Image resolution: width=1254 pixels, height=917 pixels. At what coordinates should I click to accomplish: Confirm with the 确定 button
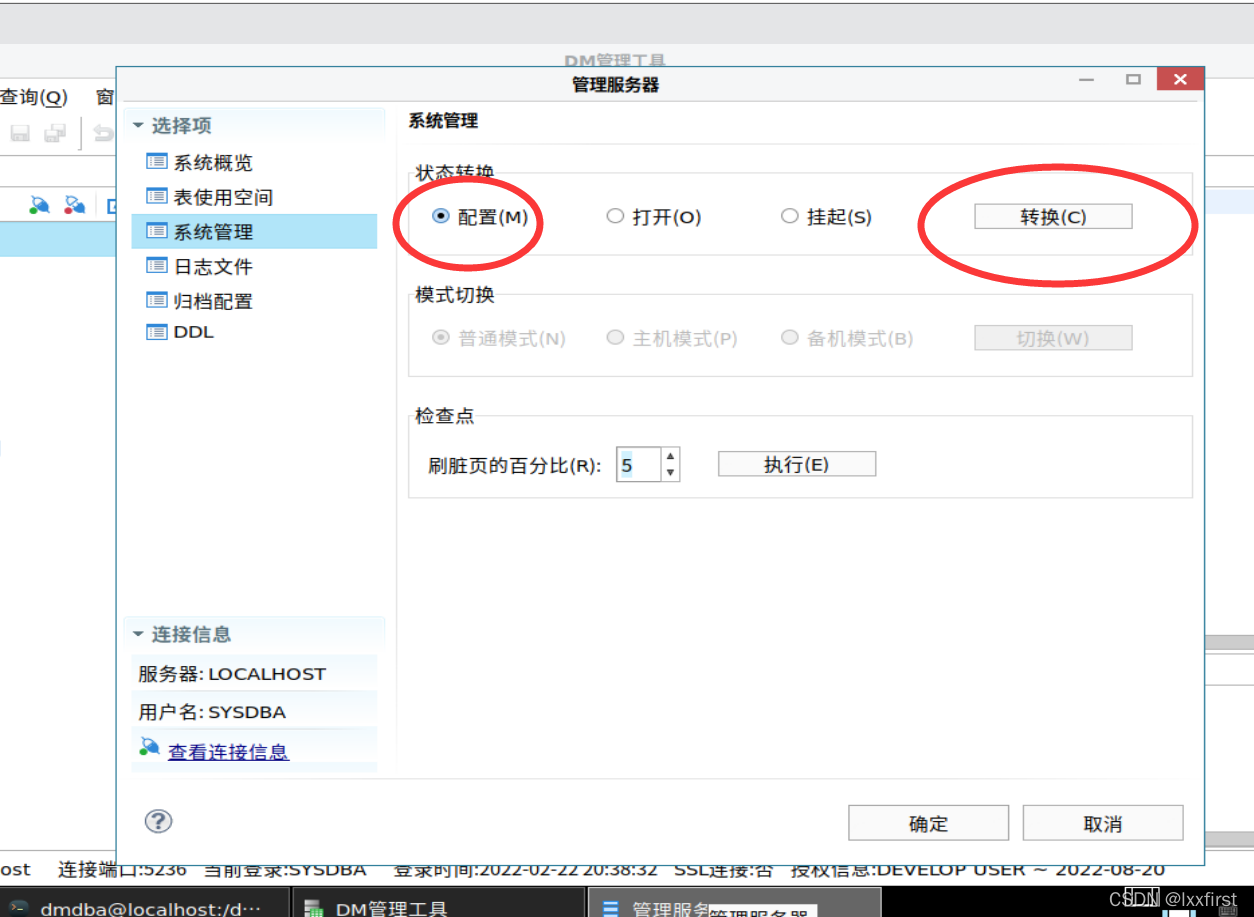pos(928,823)
